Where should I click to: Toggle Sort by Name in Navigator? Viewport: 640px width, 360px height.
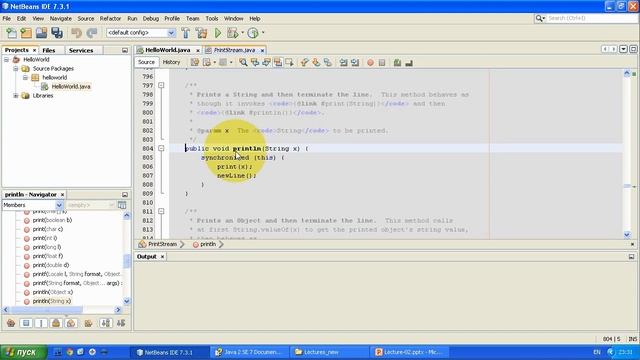(x=106, y=323)
